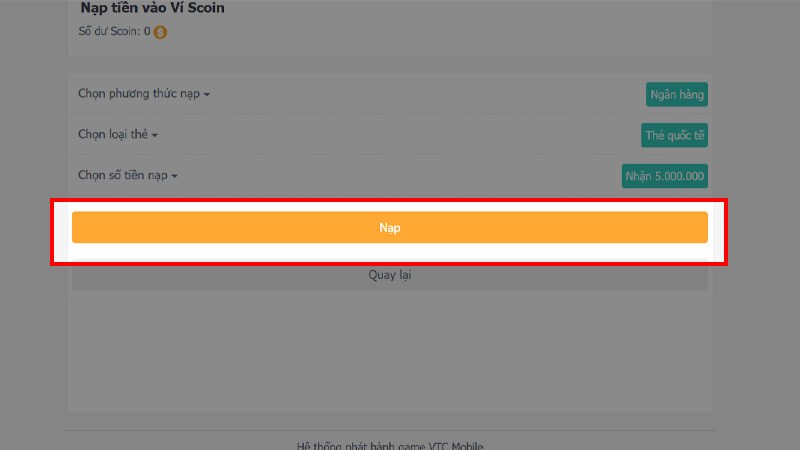
Task: Click the gold Scoin coin icon
Action: click(x=161, y=32)
